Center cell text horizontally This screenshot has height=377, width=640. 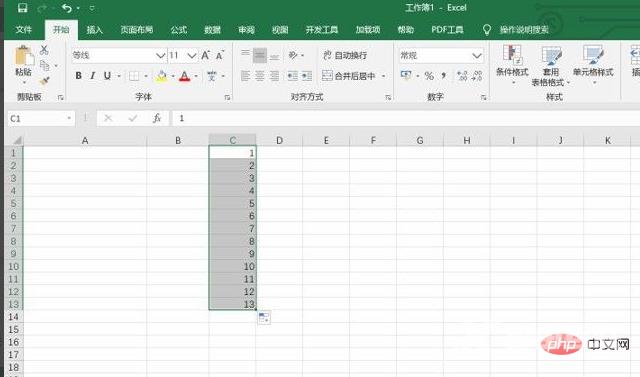[260, 76]
